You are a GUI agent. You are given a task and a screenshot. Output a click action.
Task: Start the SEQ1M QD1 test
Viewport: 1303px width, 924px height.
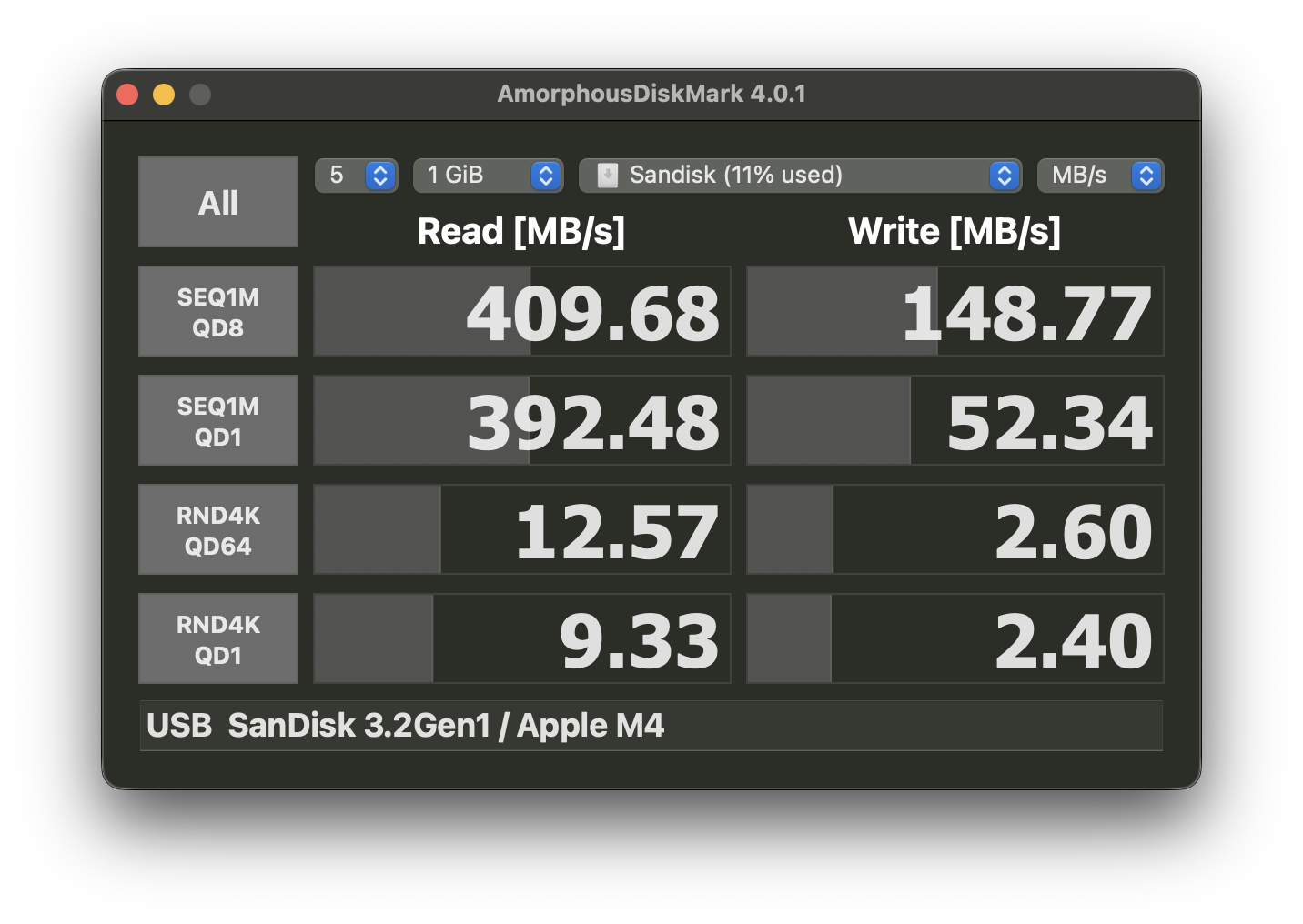click(x=218, y=420)
